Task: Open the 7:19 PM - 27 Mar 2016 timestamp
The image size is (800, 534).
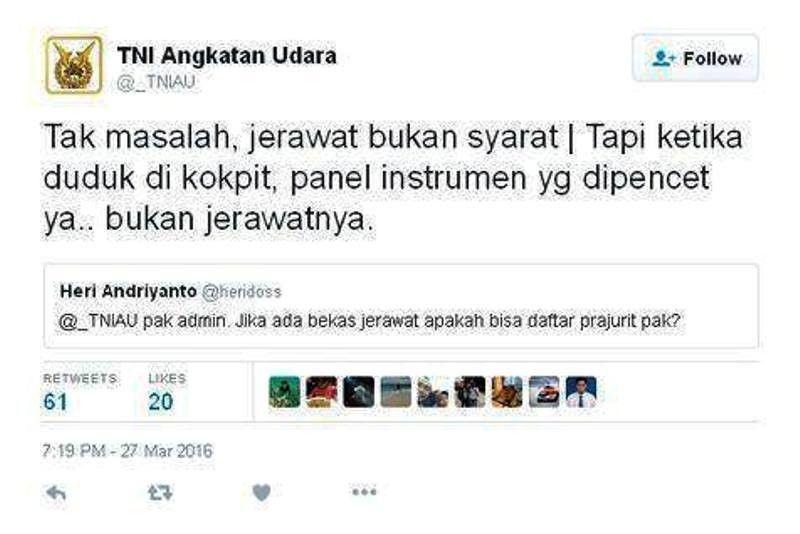Action: pyautogui.click(x=127, y=451)
